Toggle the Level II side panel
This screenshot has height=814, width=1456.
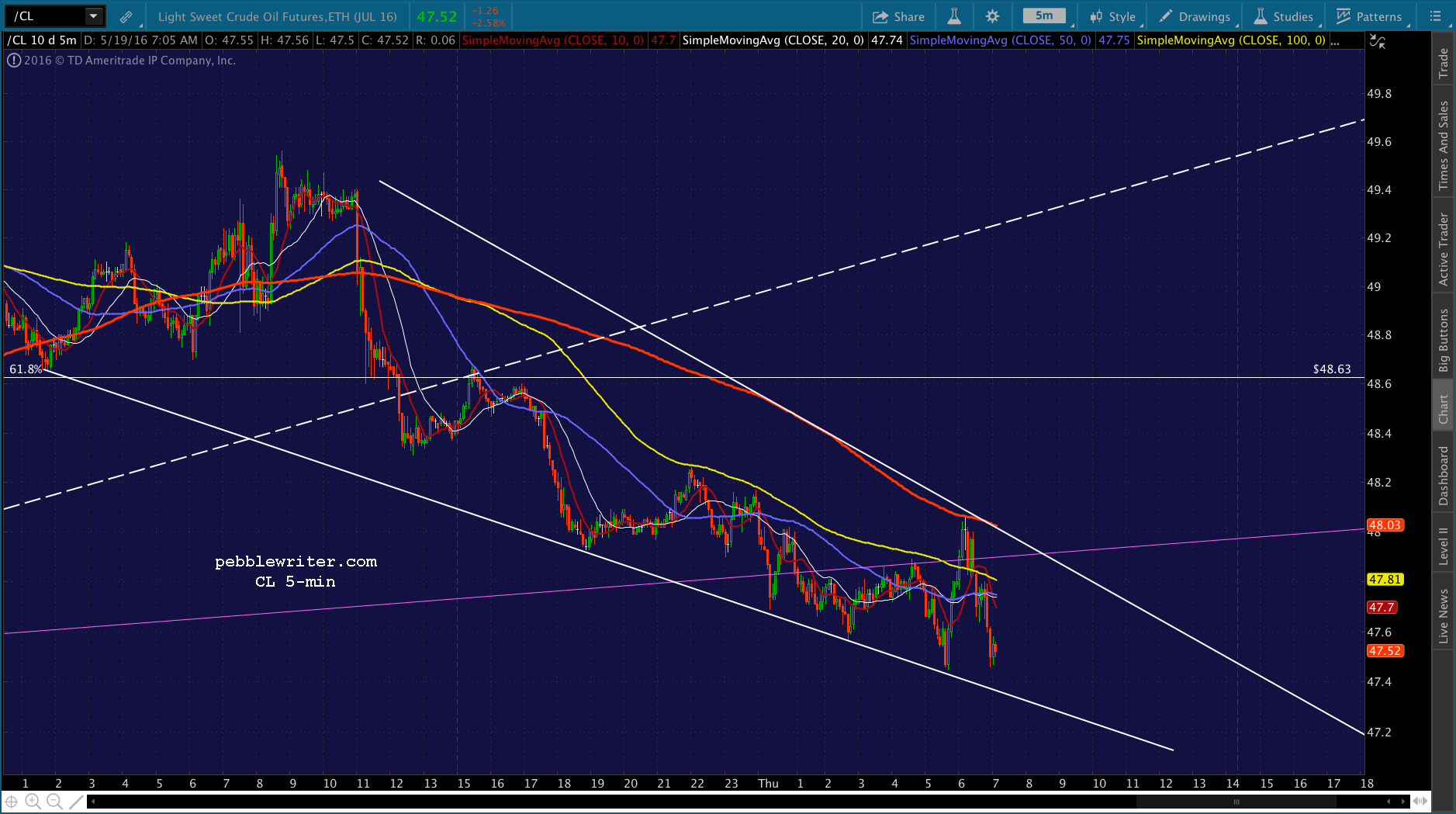pyautogui.click(x=1444, y=546)
